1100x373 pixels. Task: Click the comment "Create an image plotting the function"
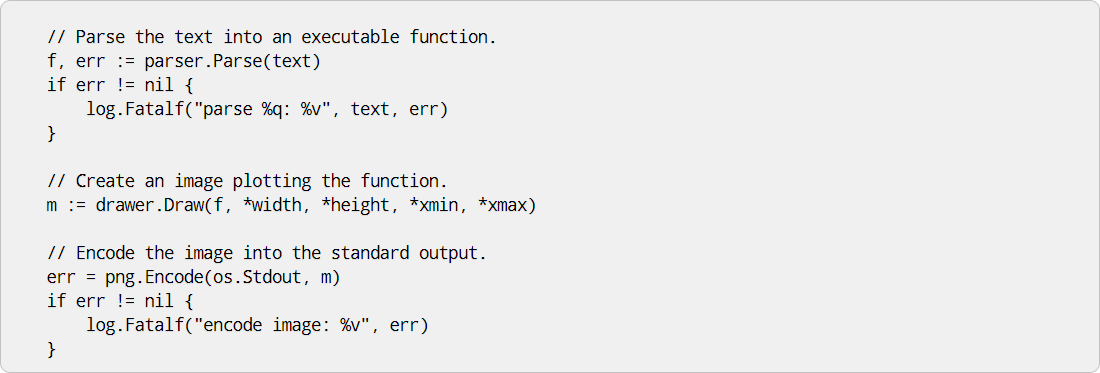[247, 182]
